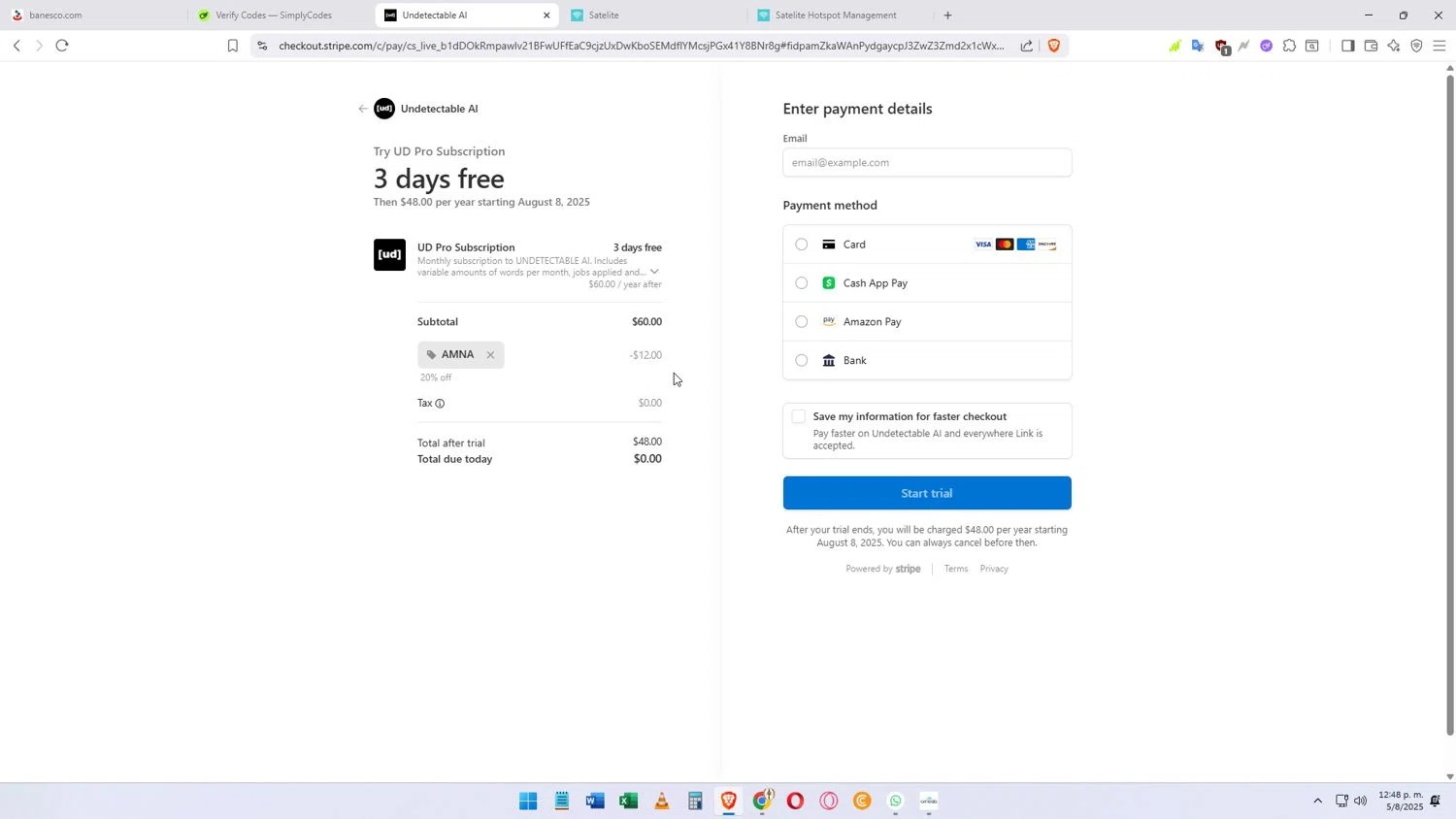This screenshot has height=819, width=1456.
Task: Go back to Undetectable AI via left arrow
Action: point(363,109)
